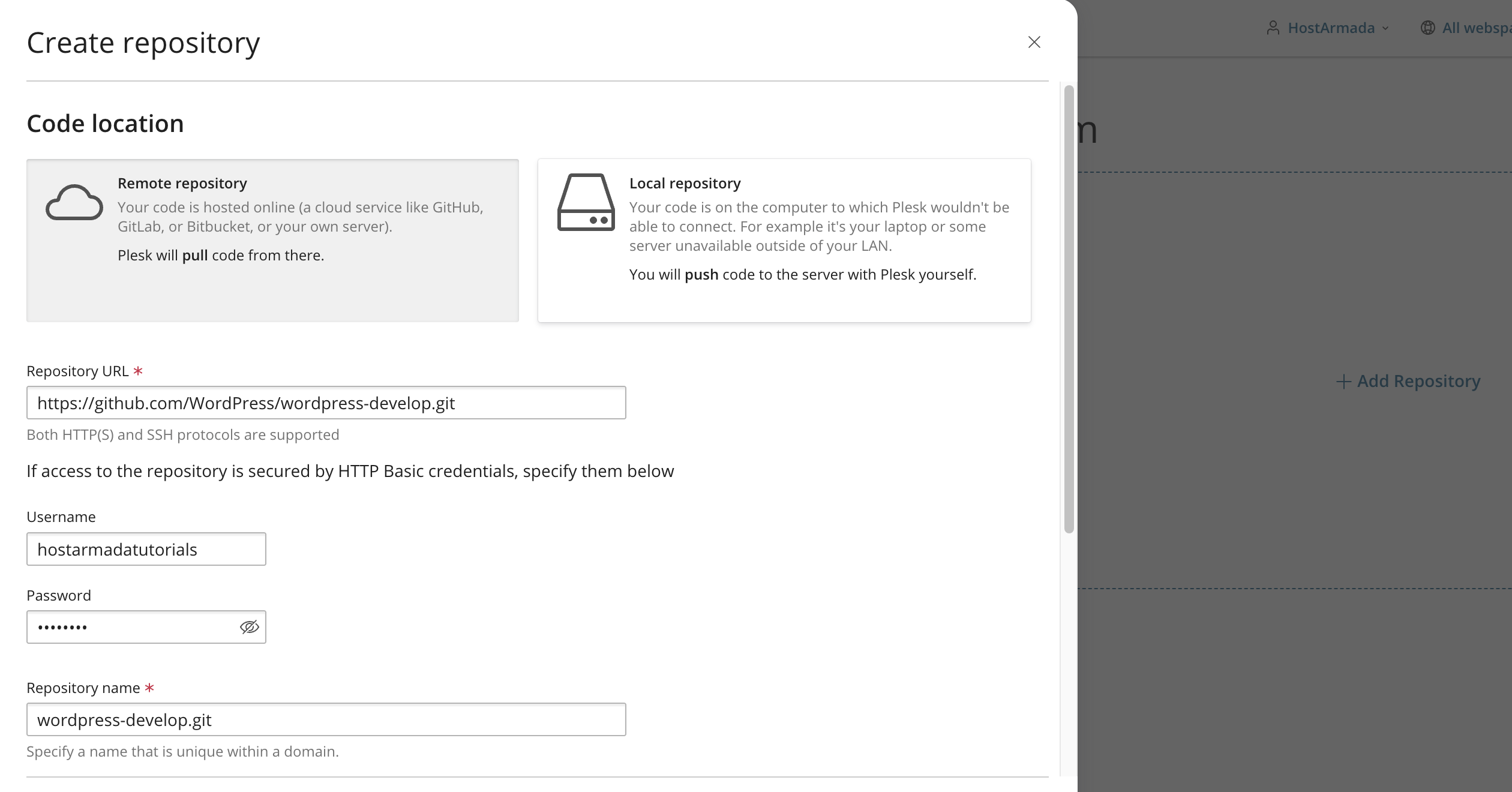Click the Add Repository link in background
Screen dimensions: 1512x792
(x=1408, y=381)
